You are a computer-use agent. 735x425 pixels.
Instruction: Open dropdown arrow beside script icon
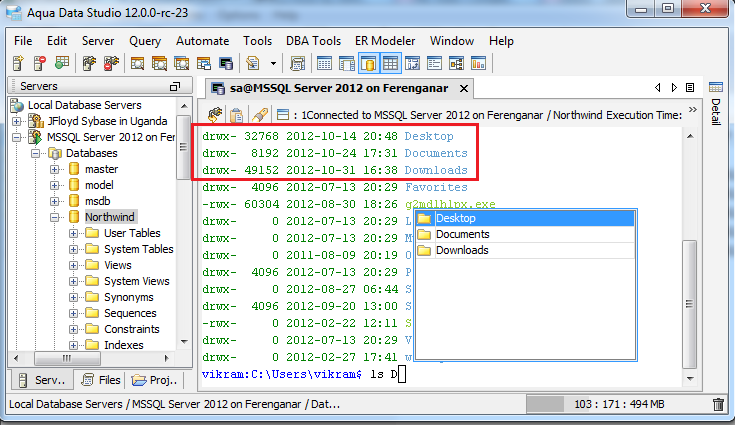pos(273,64)
